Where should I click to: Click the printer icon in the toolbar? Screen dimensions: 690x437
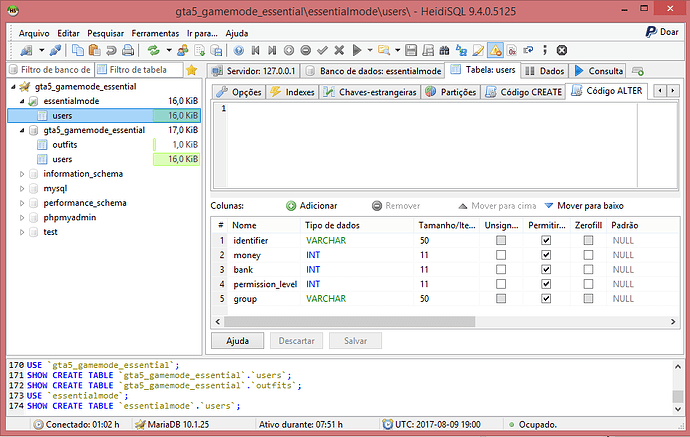pyautogui.click(x=130, y=50)
